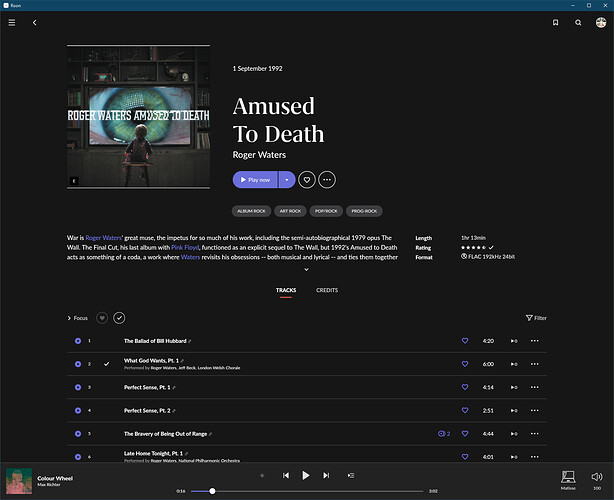
Task: Play The Ballad of Bill Hubbard
Action: [78, 341]
